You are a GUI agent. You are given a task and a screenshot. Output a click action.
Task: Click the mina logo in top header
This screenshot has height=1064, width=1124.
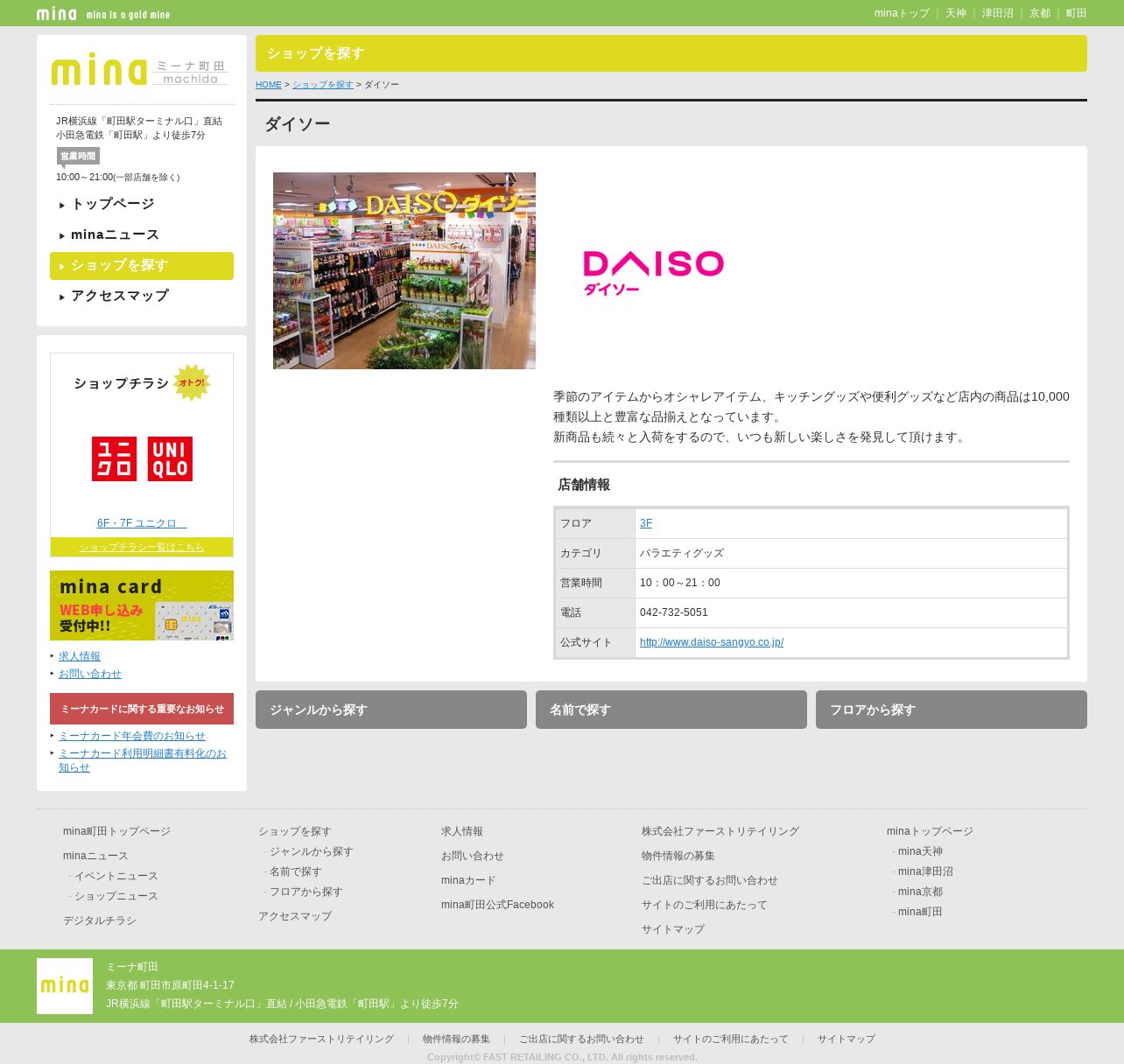click(57, 13)
